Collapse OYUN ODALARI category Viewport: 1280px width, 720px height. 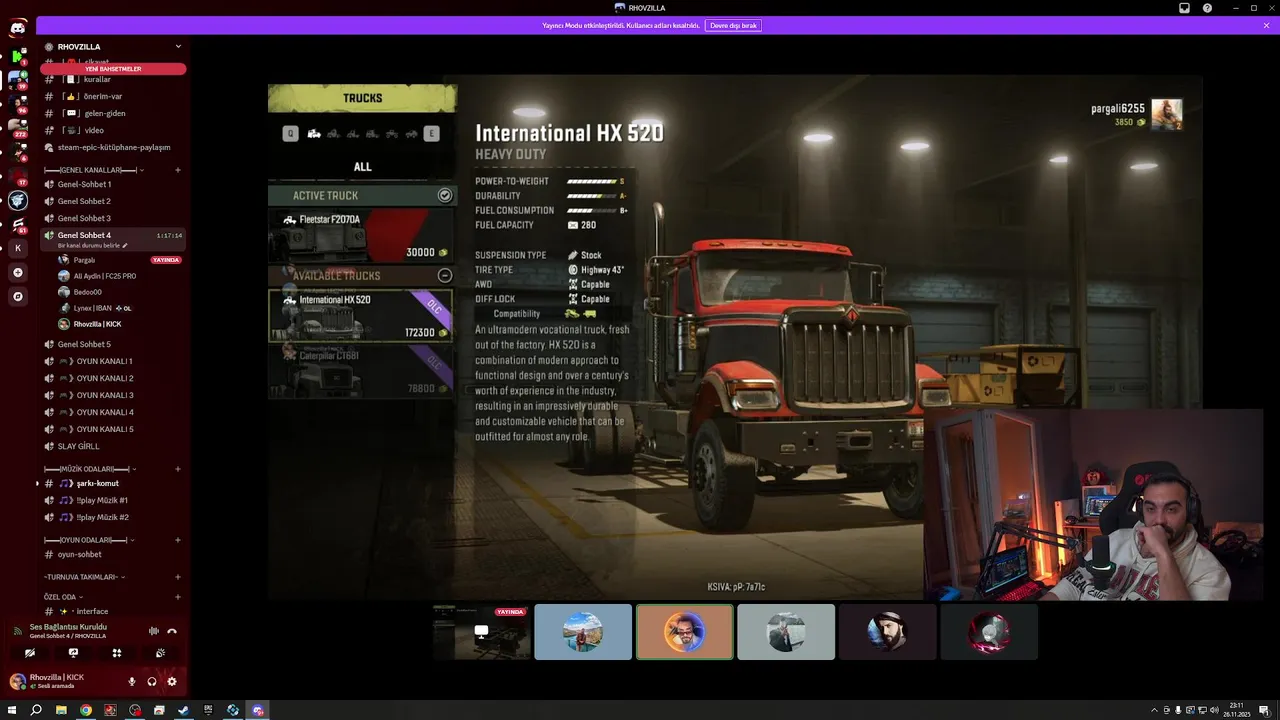click(x=90, y=540)
